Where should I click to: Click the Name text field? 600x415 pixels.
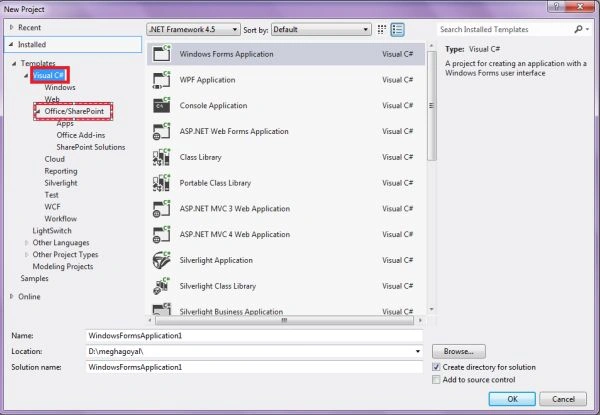coord(254,336)
